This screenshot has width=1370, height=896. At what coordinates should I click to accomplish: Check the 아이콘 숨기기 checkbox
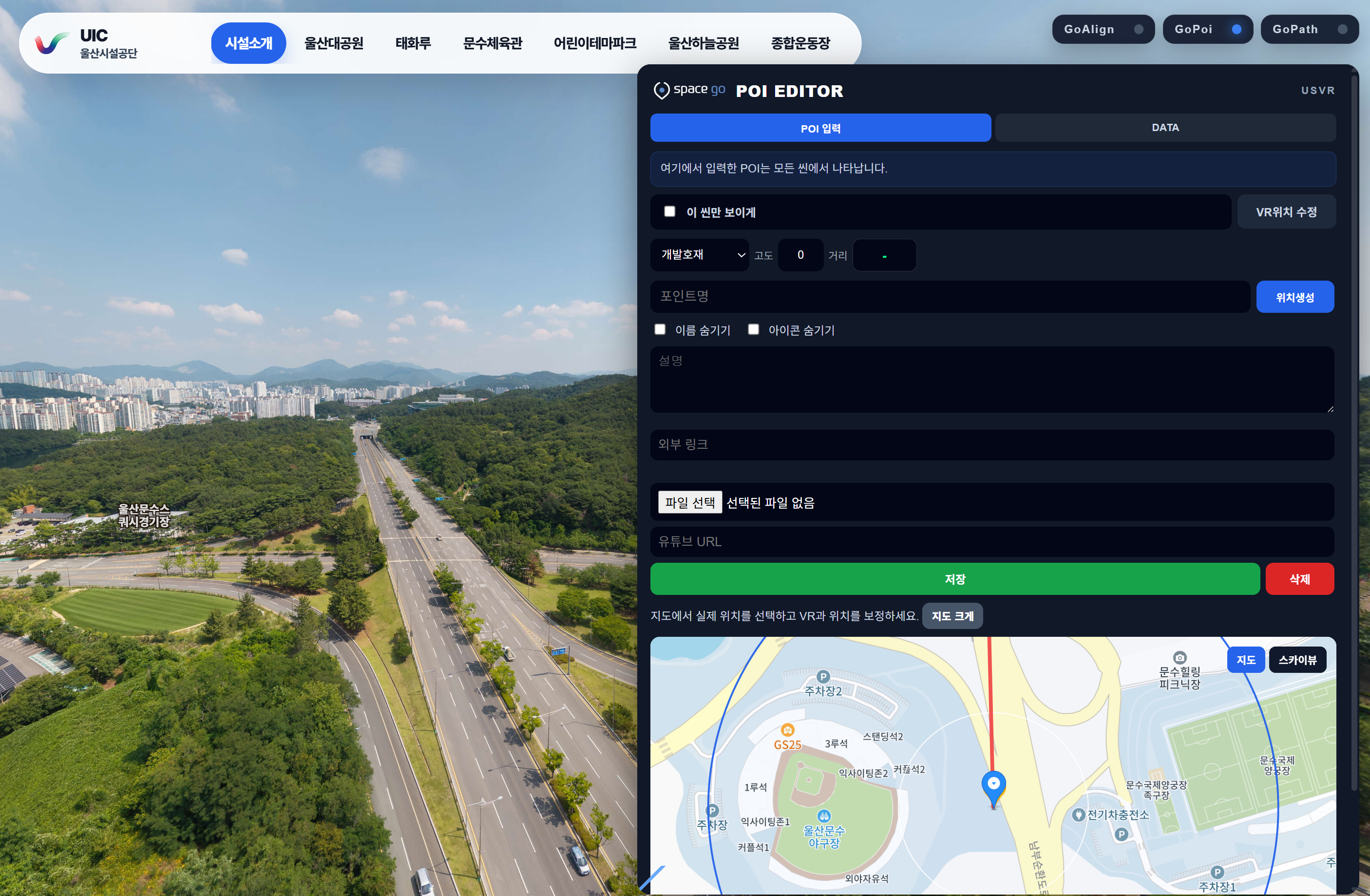tap(753, 329)
